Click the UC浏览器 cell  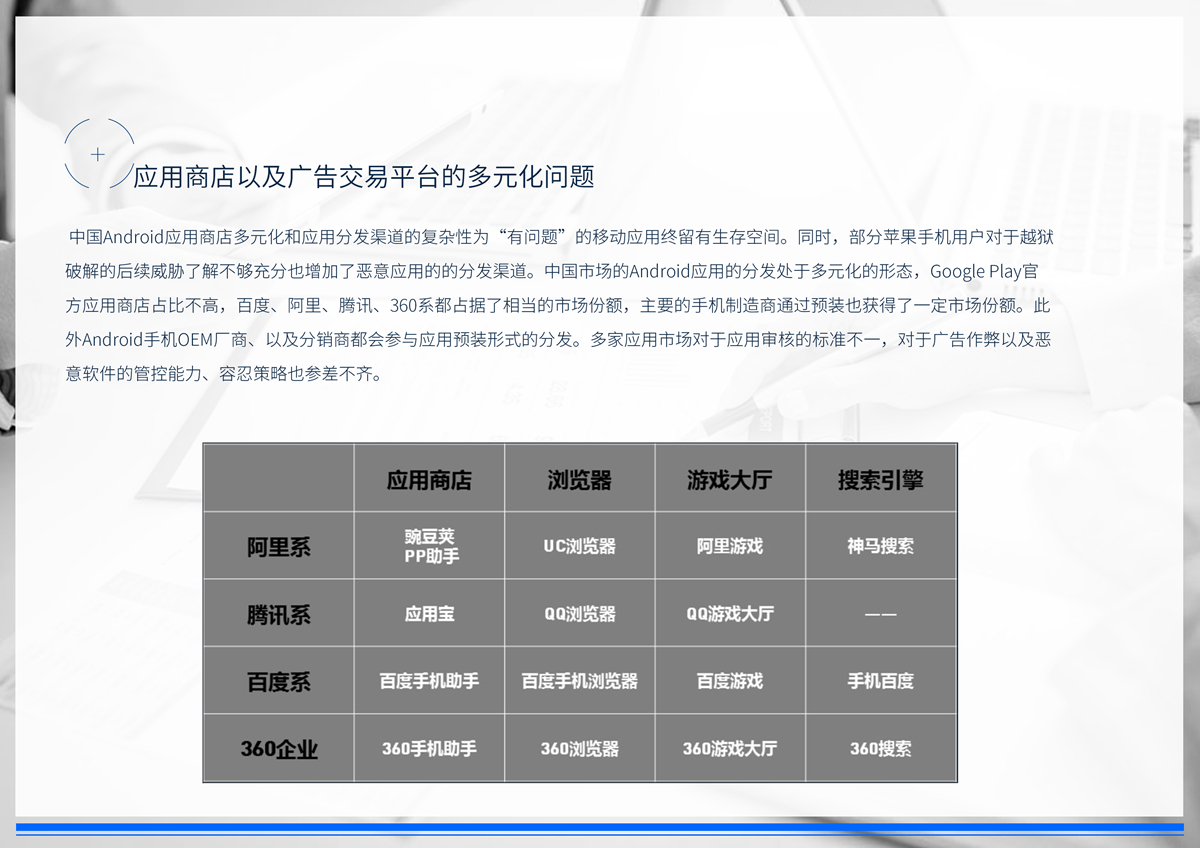[579, 546]
